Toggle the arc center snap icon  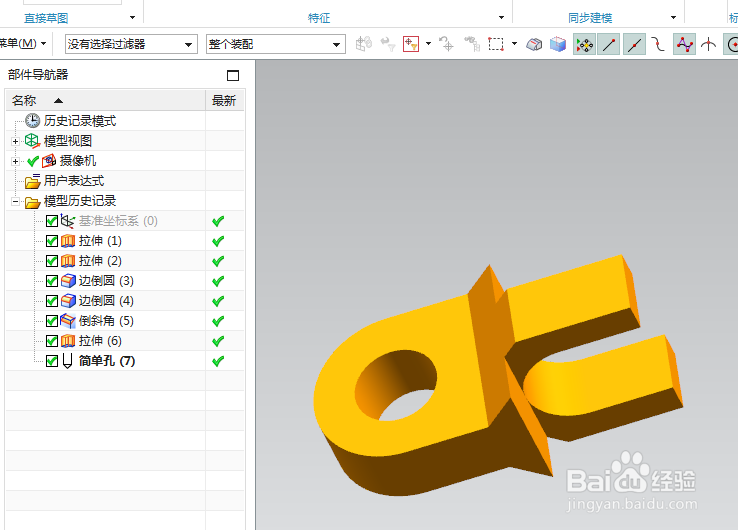coord(731,45)
